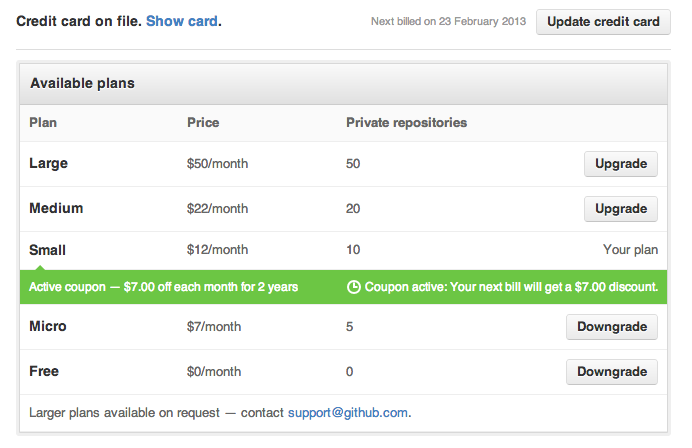This screenshot has height=448, width=692.
Task: Click the next bill discount notice
Action: [x=511, y=287]
